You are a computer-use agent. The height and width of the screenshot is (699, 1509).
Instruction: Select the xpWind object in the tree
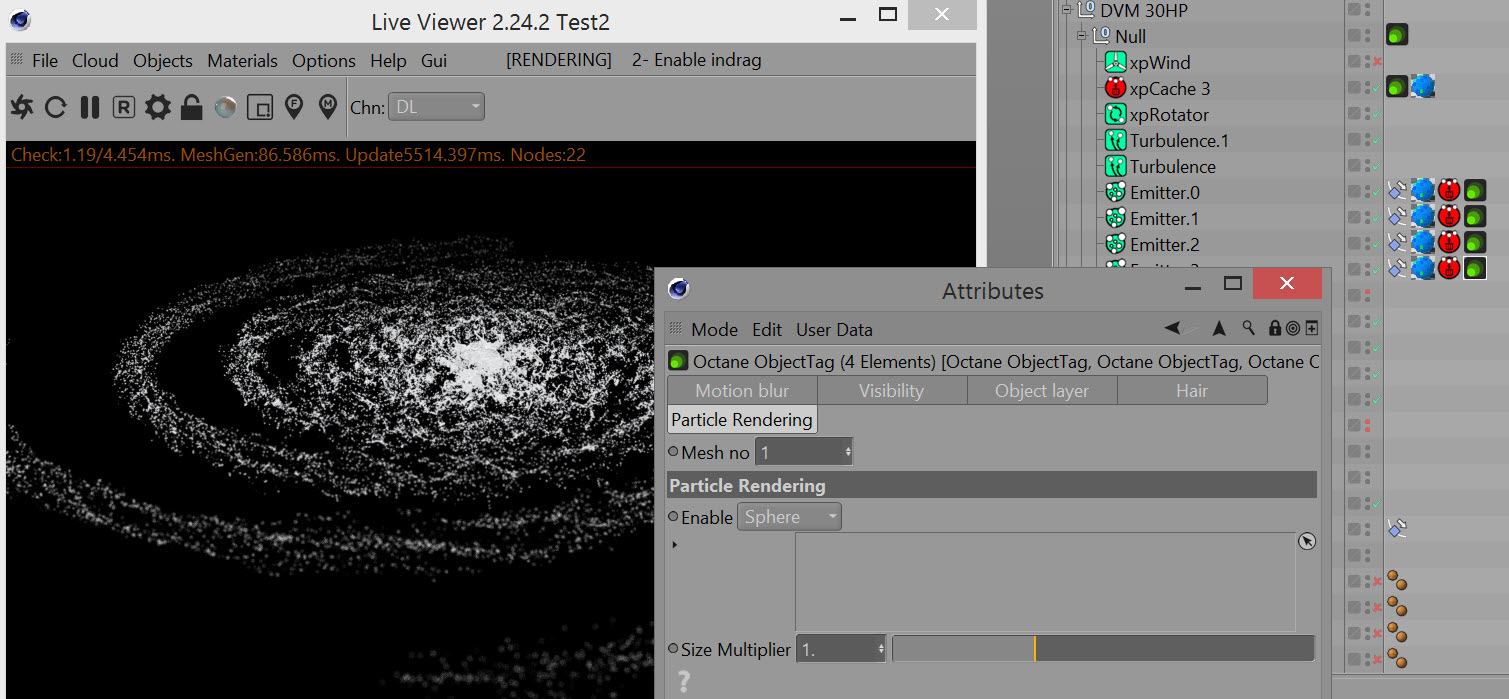point(1160,62)
